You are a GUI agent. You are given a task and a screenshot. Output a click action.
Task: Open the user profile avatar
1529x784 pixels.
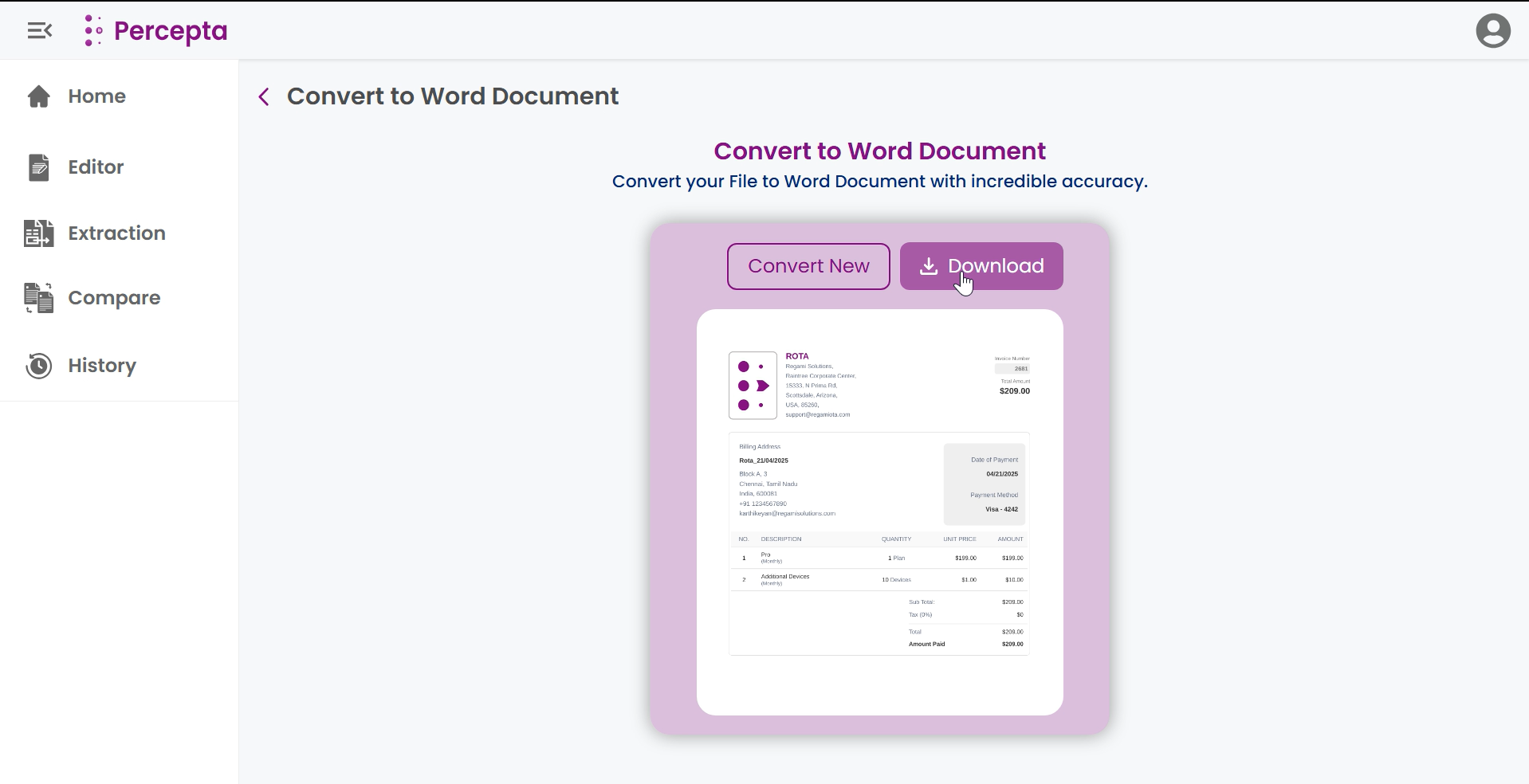pos(1493,30)
